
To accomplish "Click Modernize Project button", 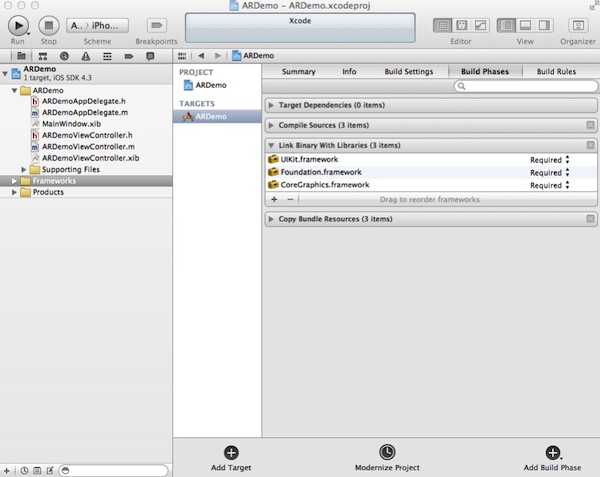I will click(x=387, y=458).
